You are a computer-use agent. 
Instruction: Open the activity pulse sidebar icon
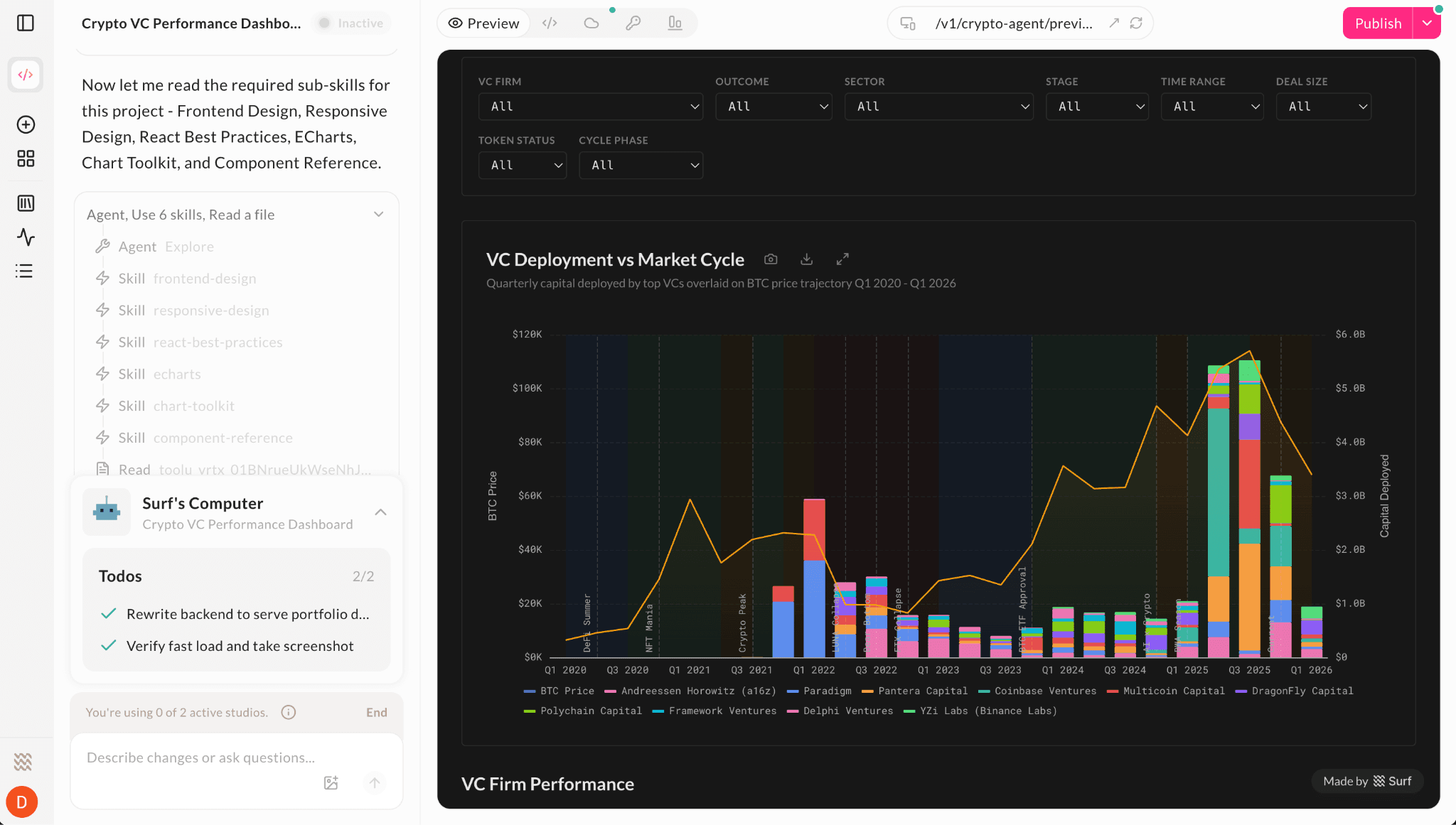26,237
